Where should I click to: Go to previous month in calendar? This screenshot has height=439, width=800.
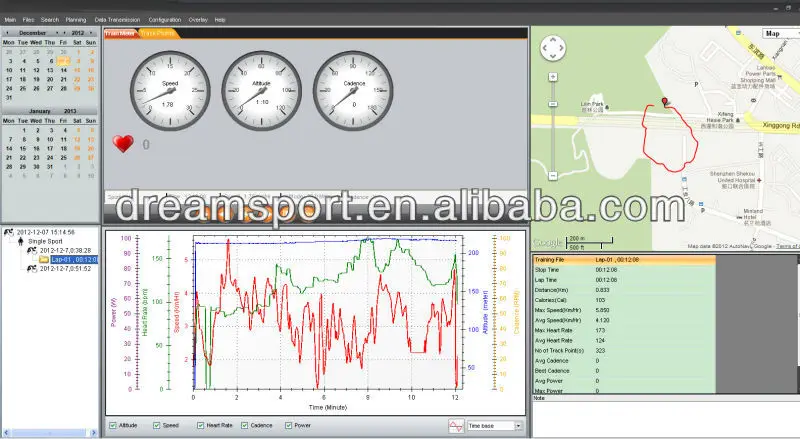tap(8, 33)
